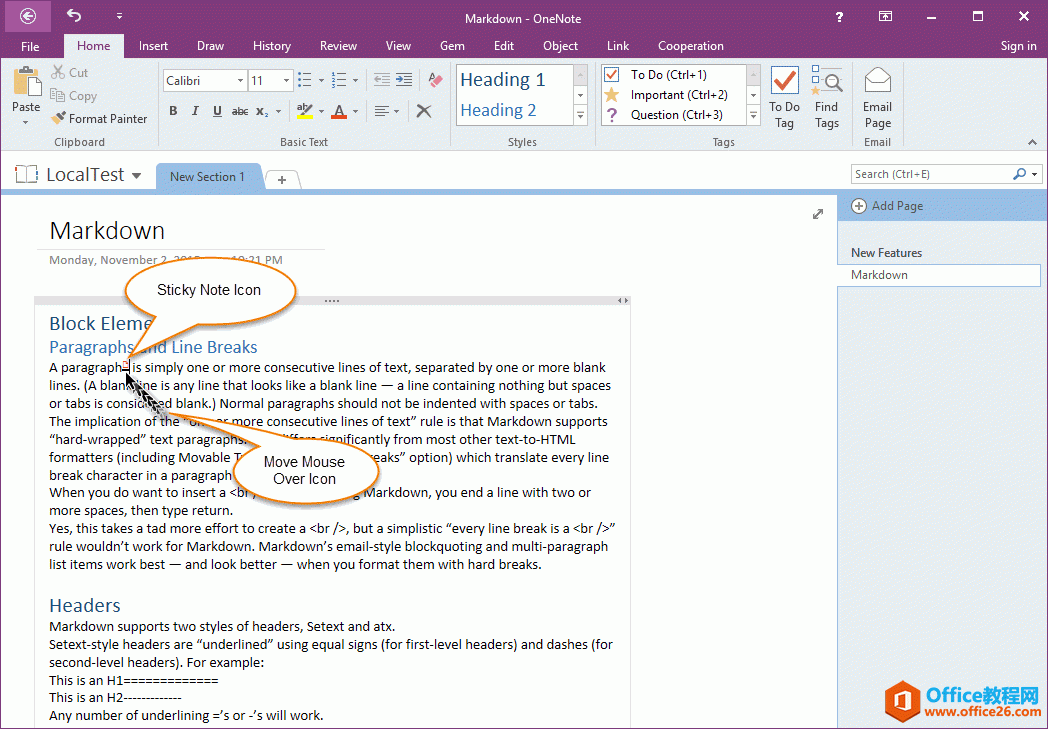Image resolution: width=1048 pixels, height=729 pixels.
Task: Toggle bold formatting
Action: point(173,111)
